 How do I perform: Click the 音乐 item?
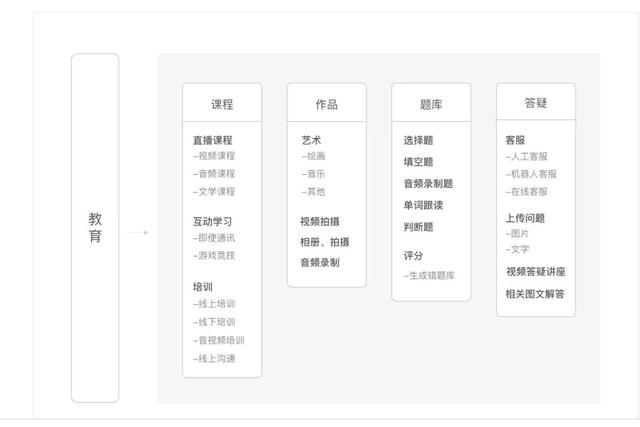313,174
